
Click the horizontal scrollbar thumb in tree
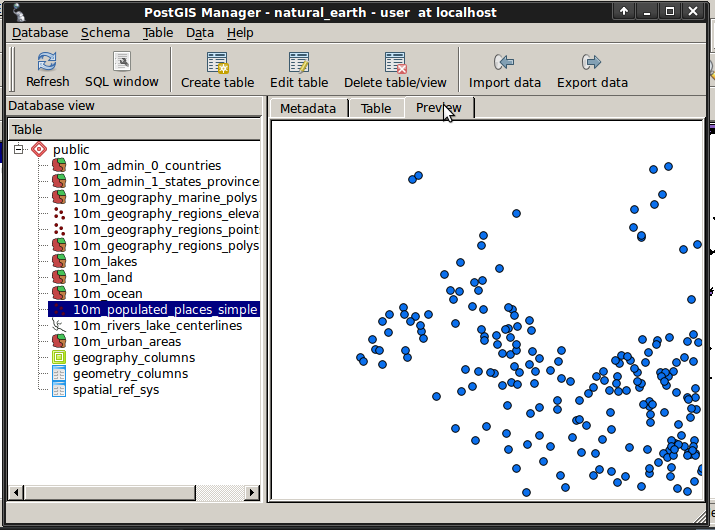click(x=110, y=492)
